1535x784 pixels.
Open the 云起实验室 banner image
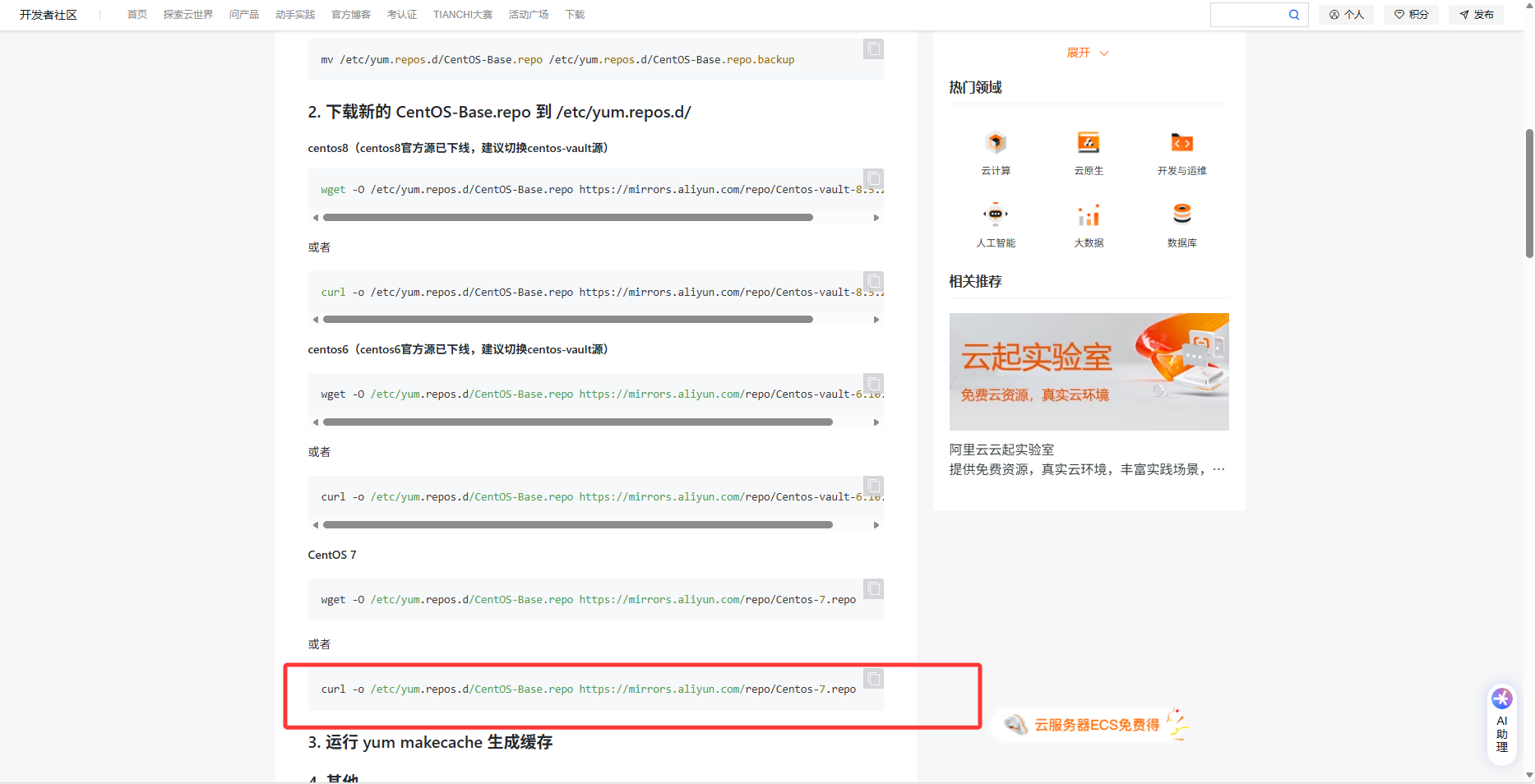(1089, 371)
